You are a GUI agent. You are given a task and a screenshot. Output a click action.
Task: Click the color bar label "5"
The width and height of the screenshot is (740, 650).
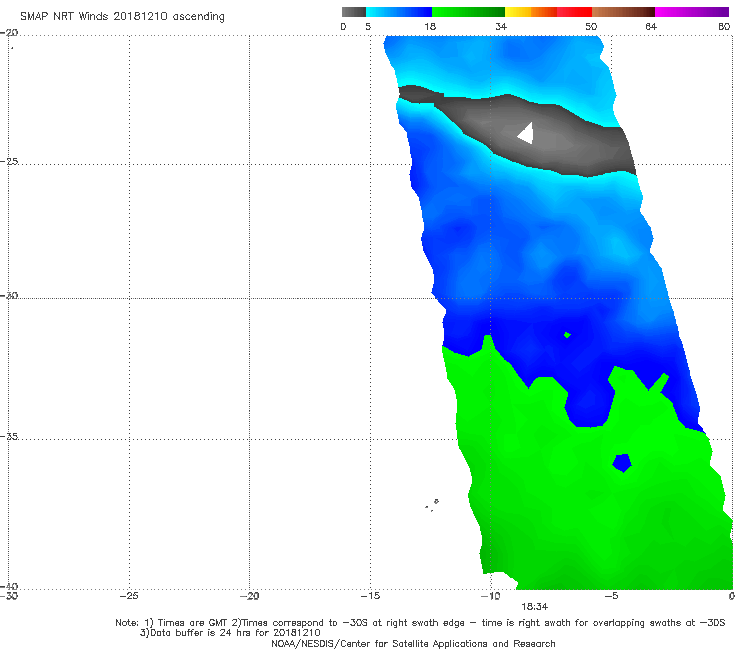tap(368, 26)
